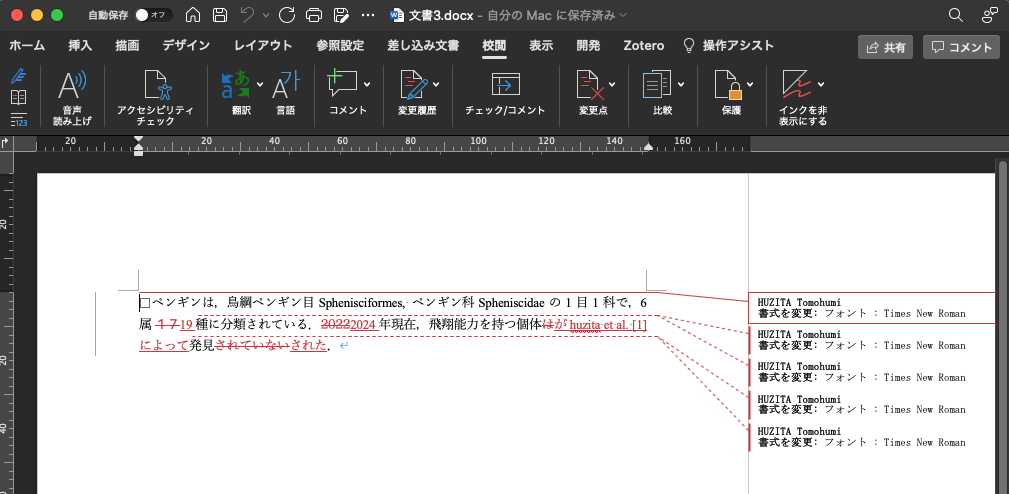This screenshot has width=1009, height=494.
Task: Click the Search magnifier icon
Action: click(956, 15)
